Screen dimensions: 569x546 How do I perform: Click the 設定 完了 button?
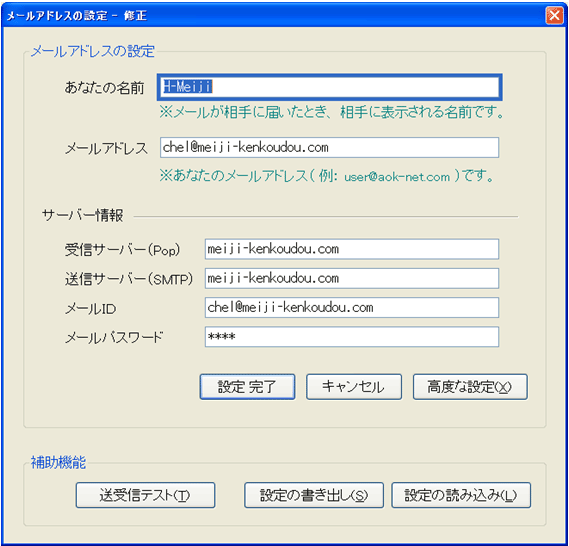[x=247, y=387]
